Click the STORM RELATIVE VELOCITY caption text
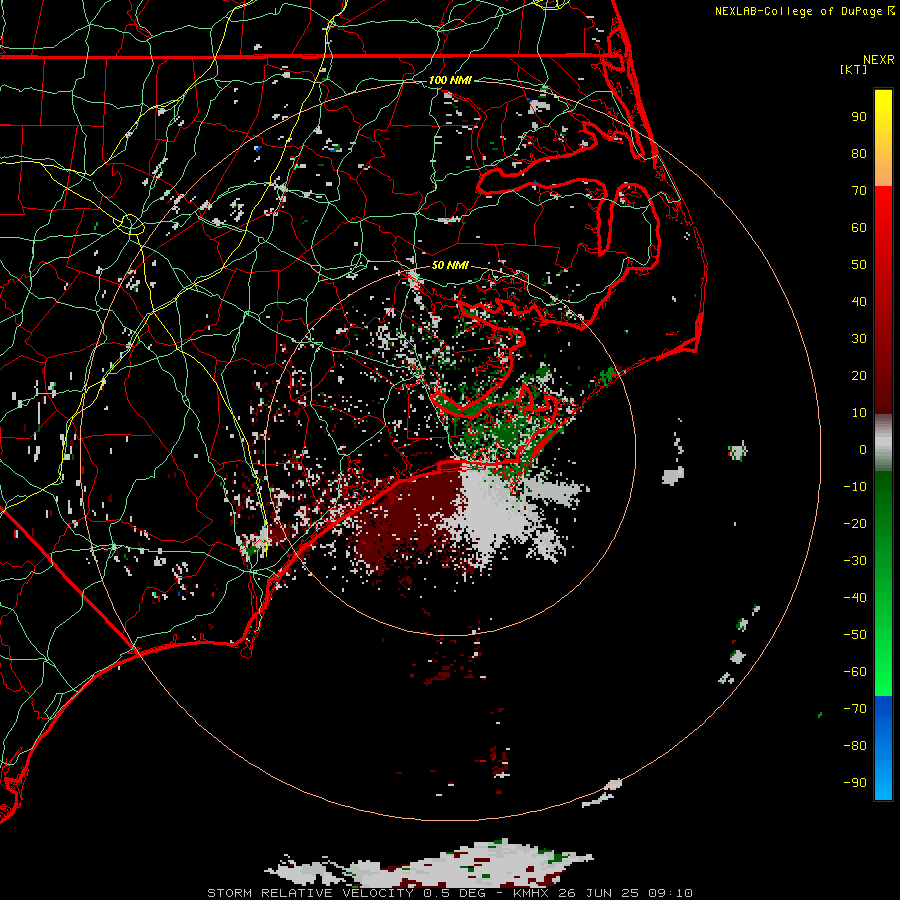 click(310, 893)
